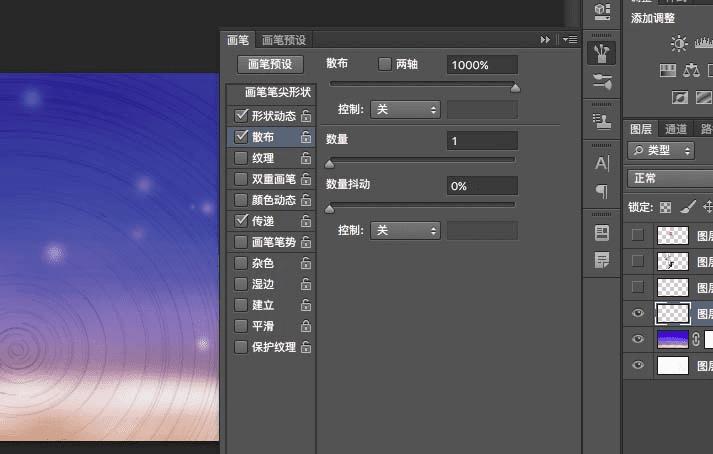The height and width of the screenshot is (454, 713).
Task: Show the hidden layer with the black figure thumbnail
Action: [638, 261]
